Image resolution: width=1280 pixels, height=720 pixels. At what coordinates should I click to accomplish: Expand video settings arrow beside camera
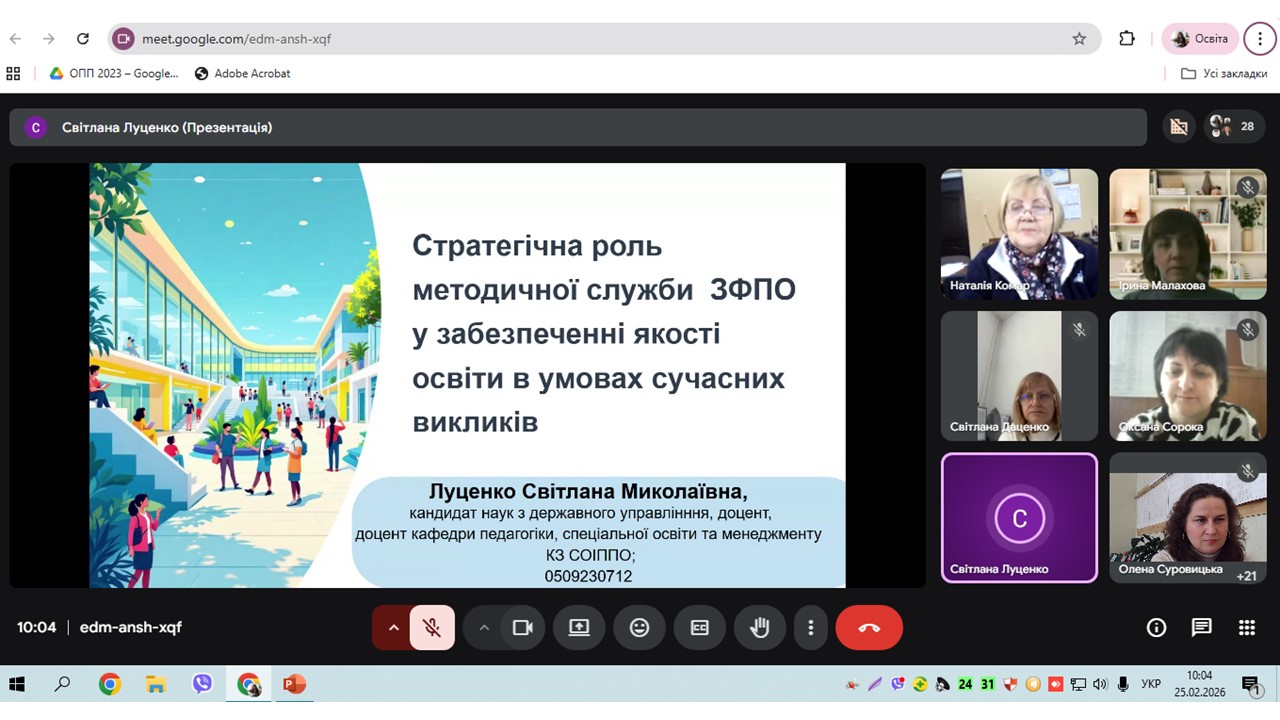484,628
